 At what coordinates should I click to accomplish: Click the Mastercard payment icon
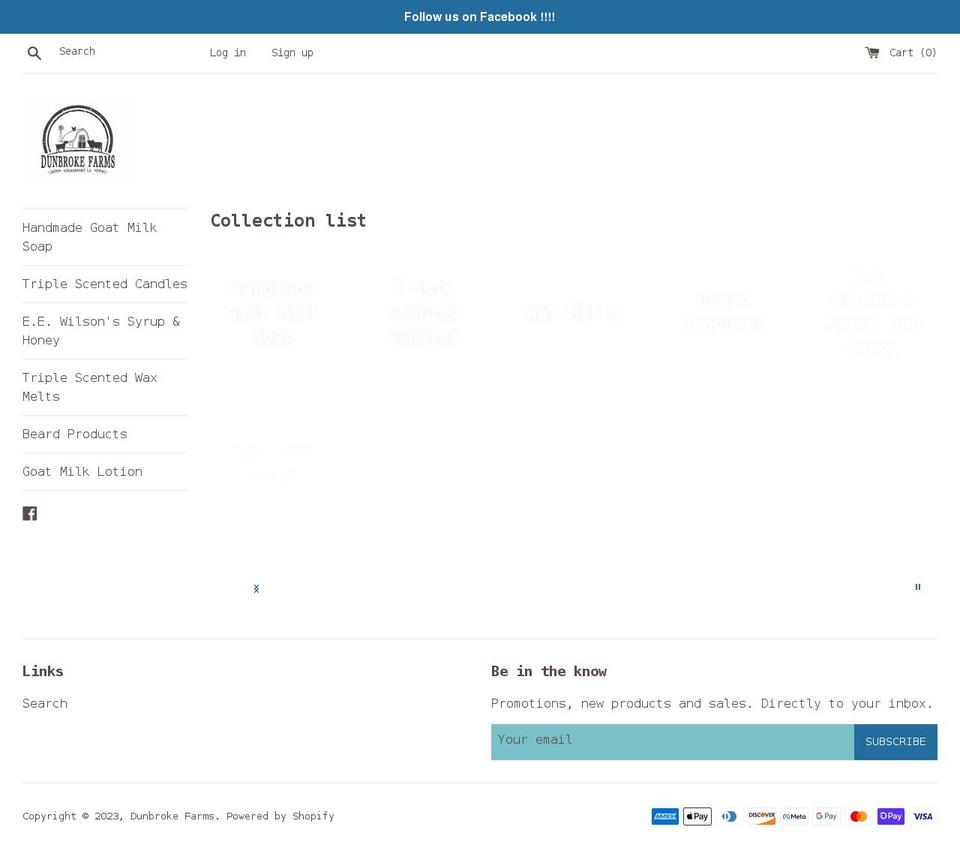click(x=858, y=816)
